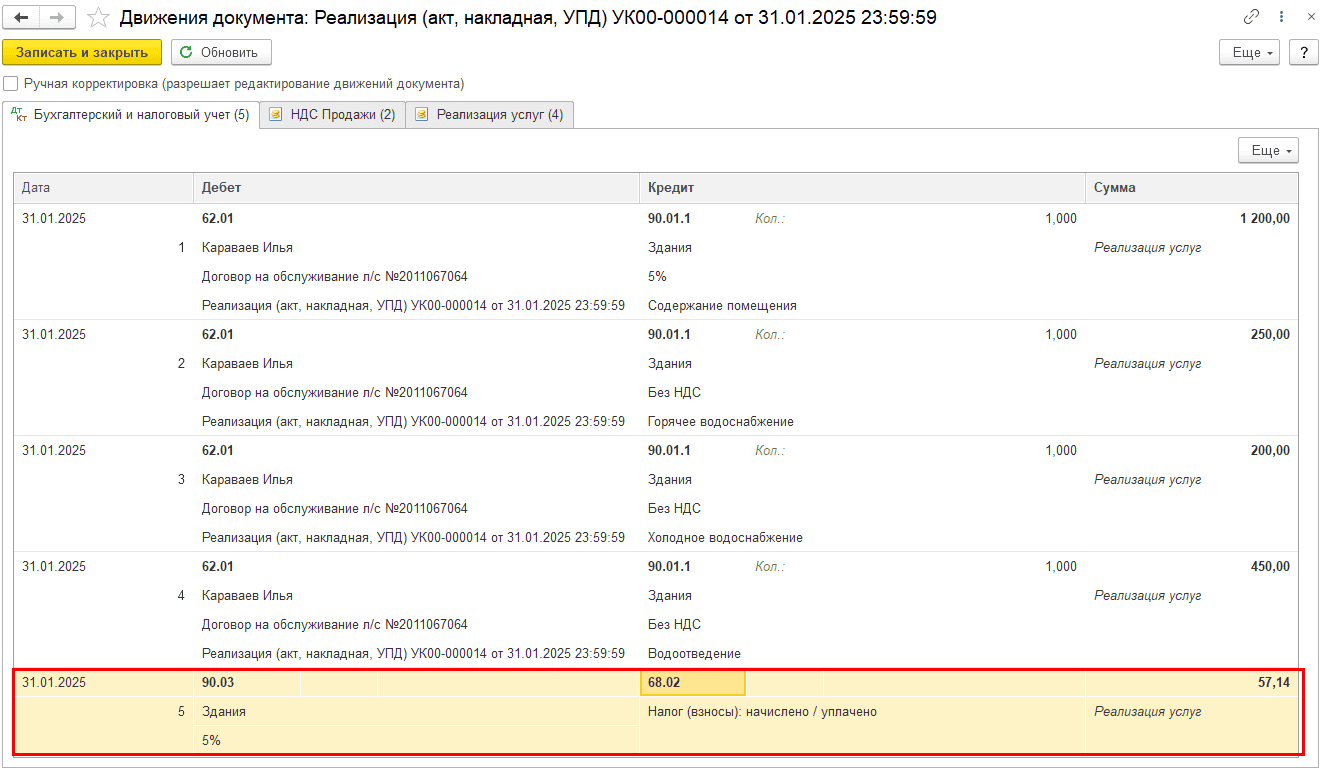Click the forward navigation arrow

click(x=57, y=18)
